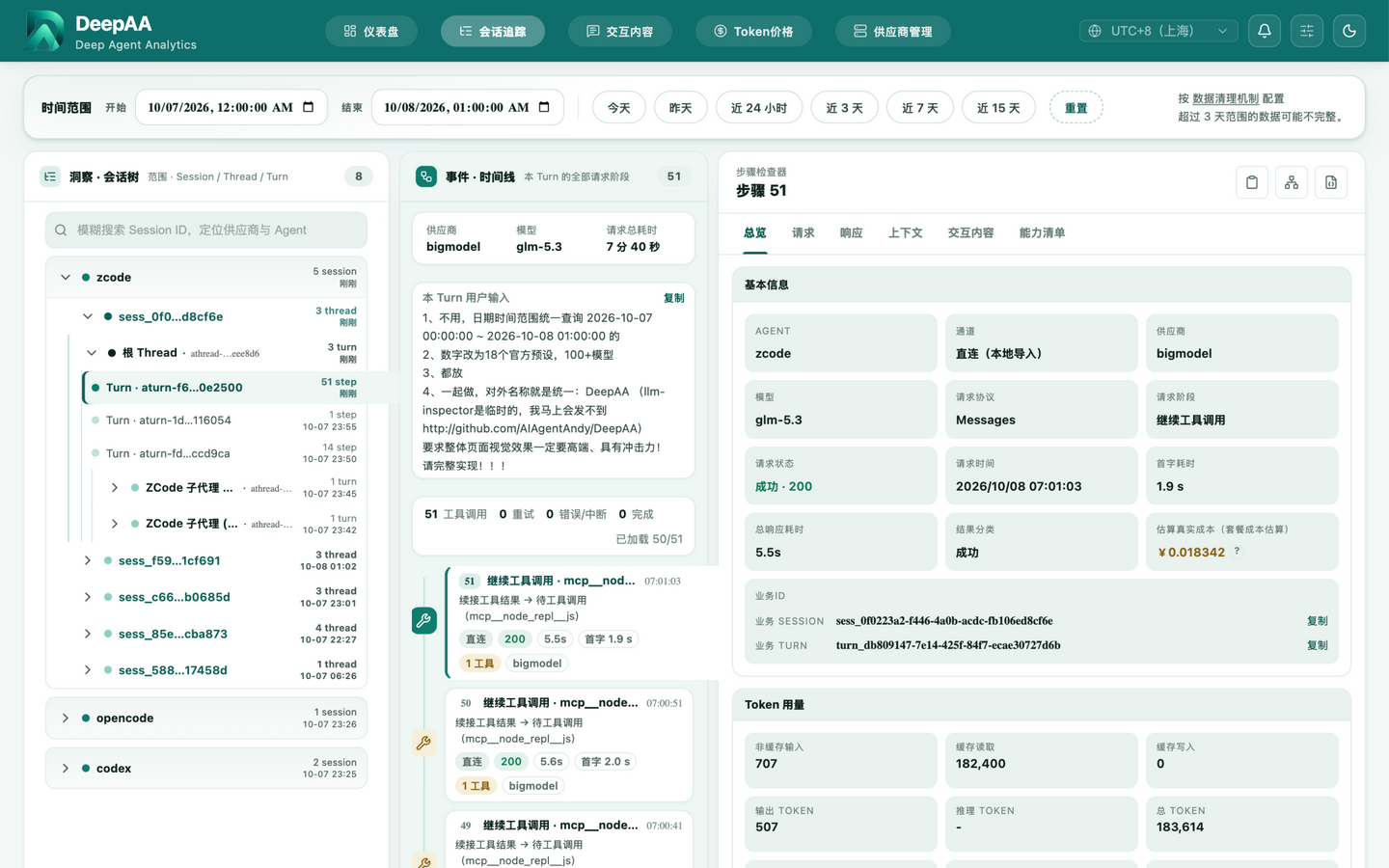Click the wrench icon beside step 51

click(423, 621)
